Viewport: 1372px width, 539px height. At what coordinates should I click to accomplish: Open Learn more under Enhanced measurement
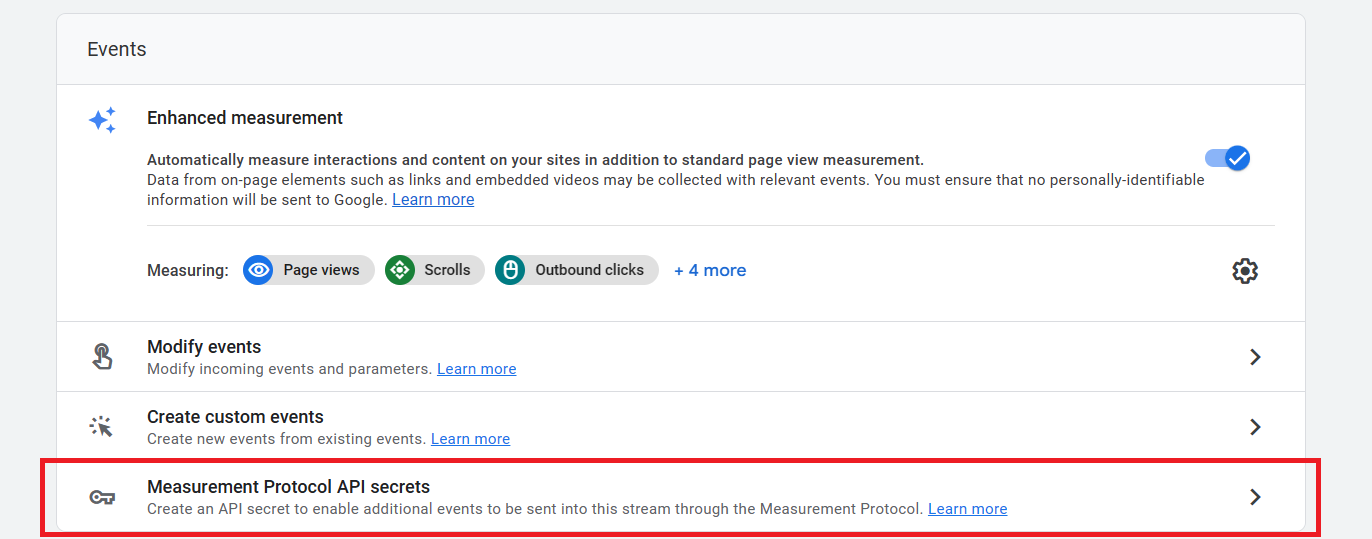click(x=433, y=199)
